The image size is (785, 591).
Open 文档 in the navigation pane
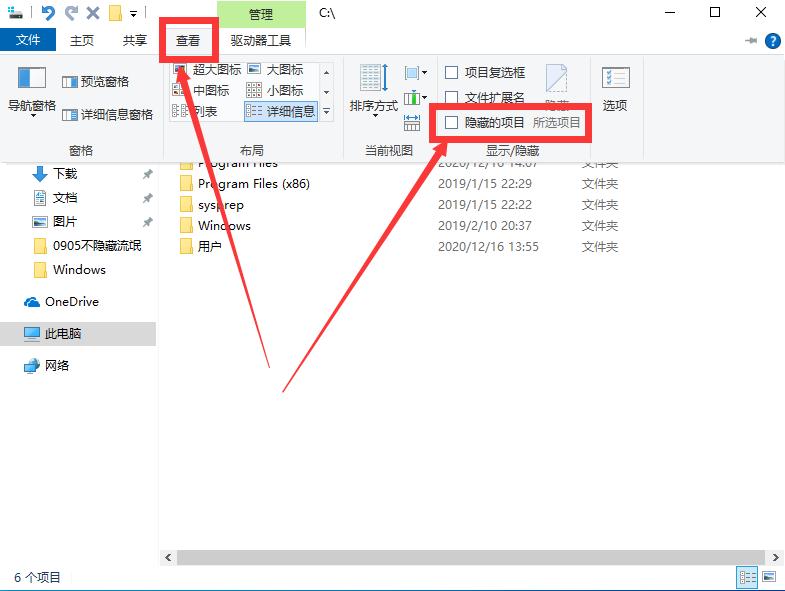[x=55, y=198]
